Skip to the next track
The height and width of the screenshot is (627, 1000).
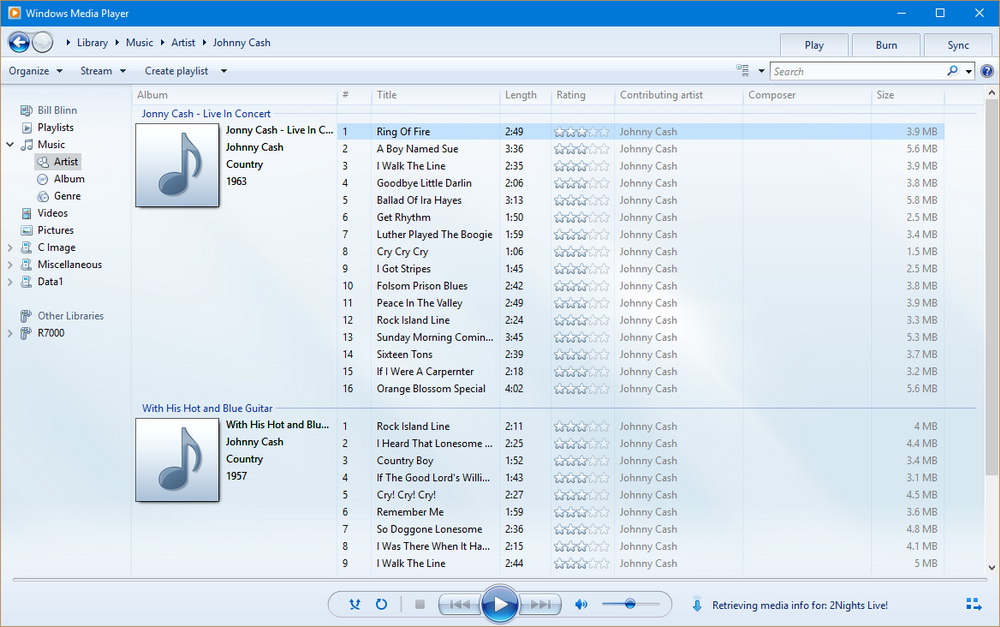pos(540,604)
